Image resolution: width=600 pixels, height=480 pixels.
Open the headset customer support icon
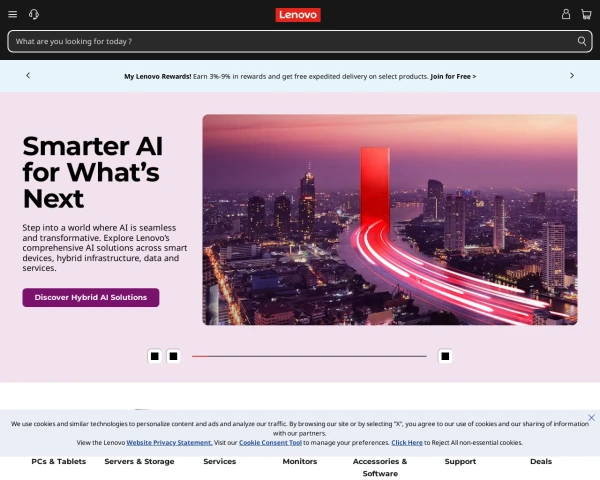(x=34, y=15)
